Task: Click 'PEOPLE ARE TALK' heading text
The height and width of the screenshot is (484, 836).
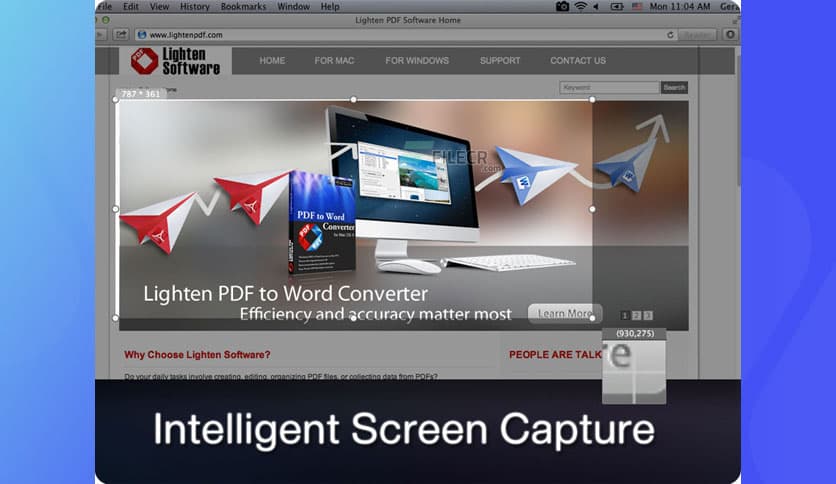Action: (x=555, y=355)
